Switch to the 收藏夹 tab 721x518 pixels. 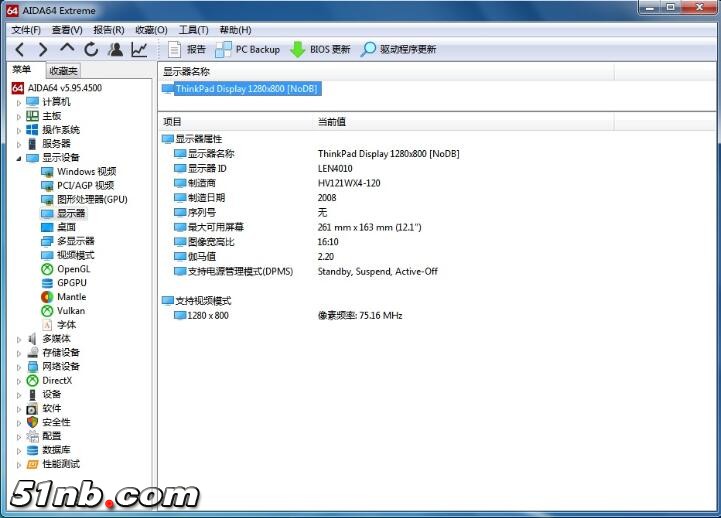click(x=63, y=70)
